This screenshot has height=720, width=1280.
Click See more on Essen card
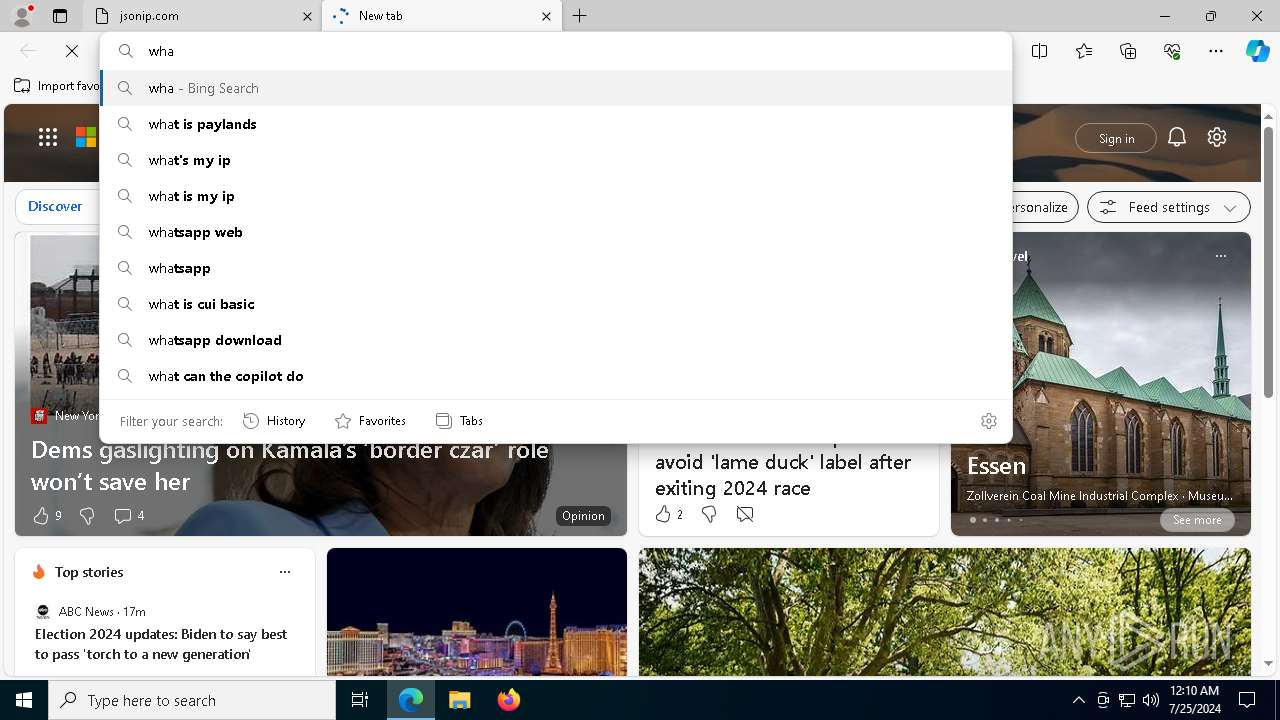1197,520
